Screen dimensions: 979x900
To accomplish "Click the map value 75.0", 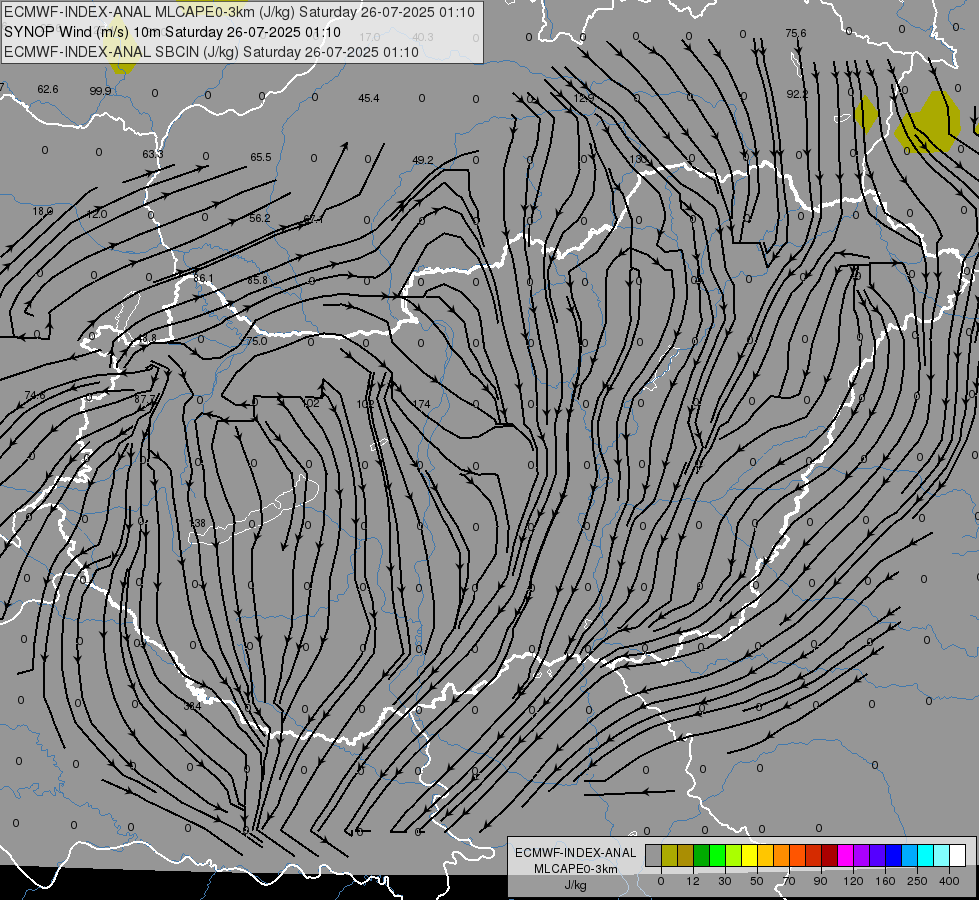I will (256, 341).
